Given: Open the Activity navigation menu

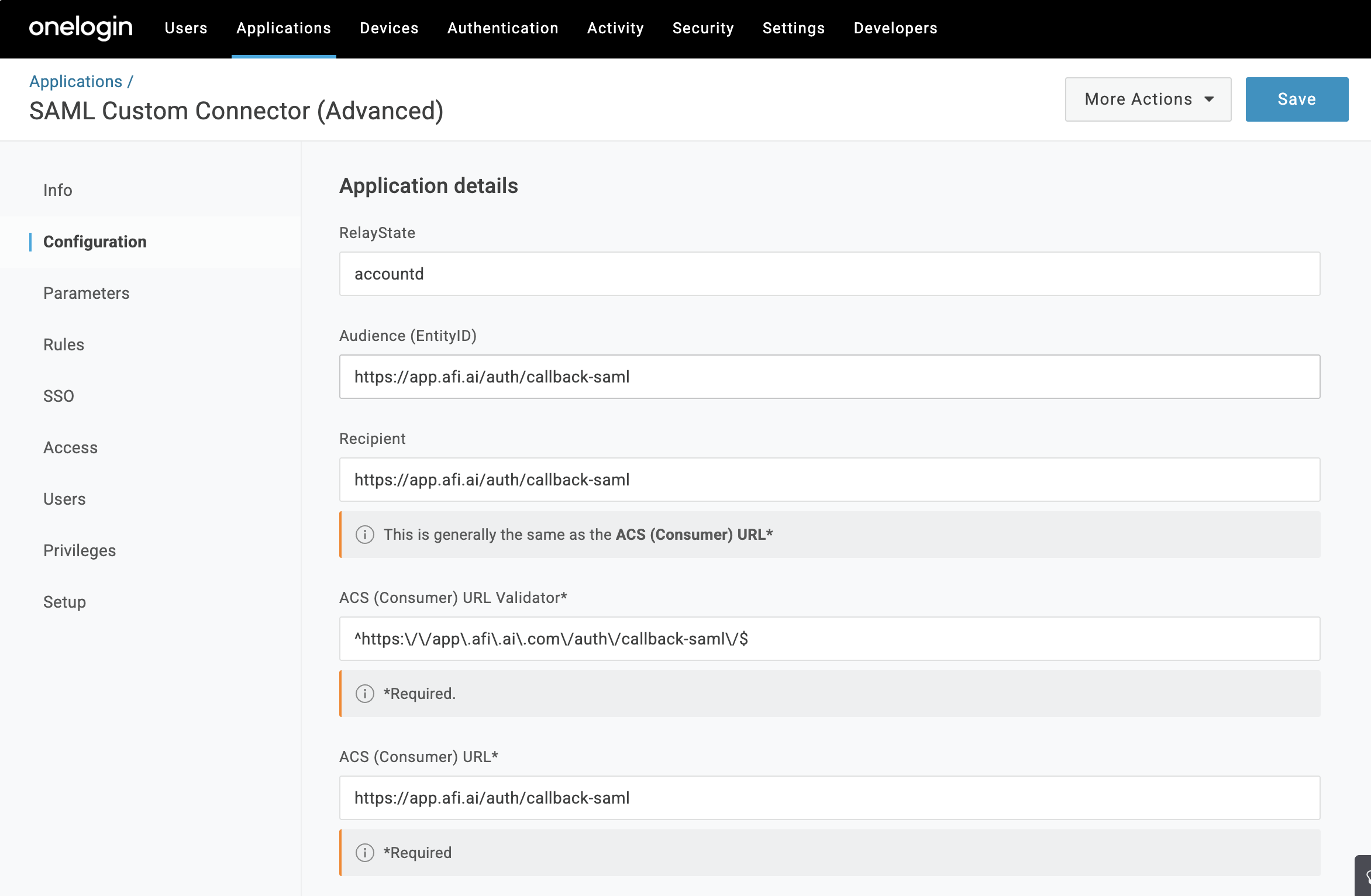Looking at the screenshot, I should (x=615, y=28).
